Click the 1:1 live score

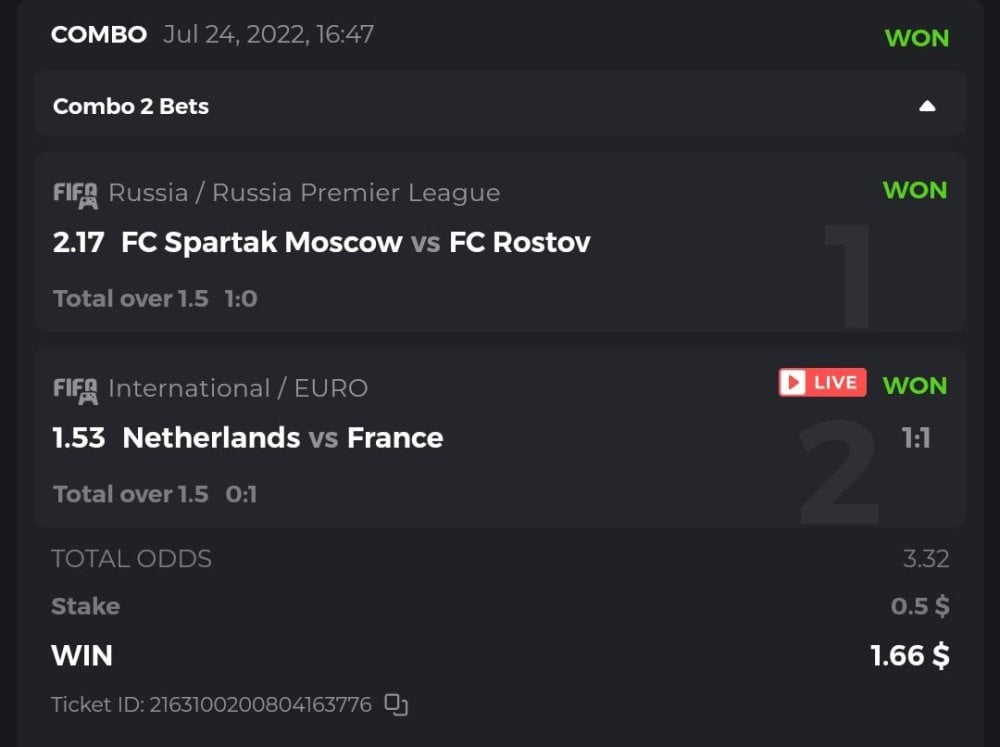[x=916, y=438]
